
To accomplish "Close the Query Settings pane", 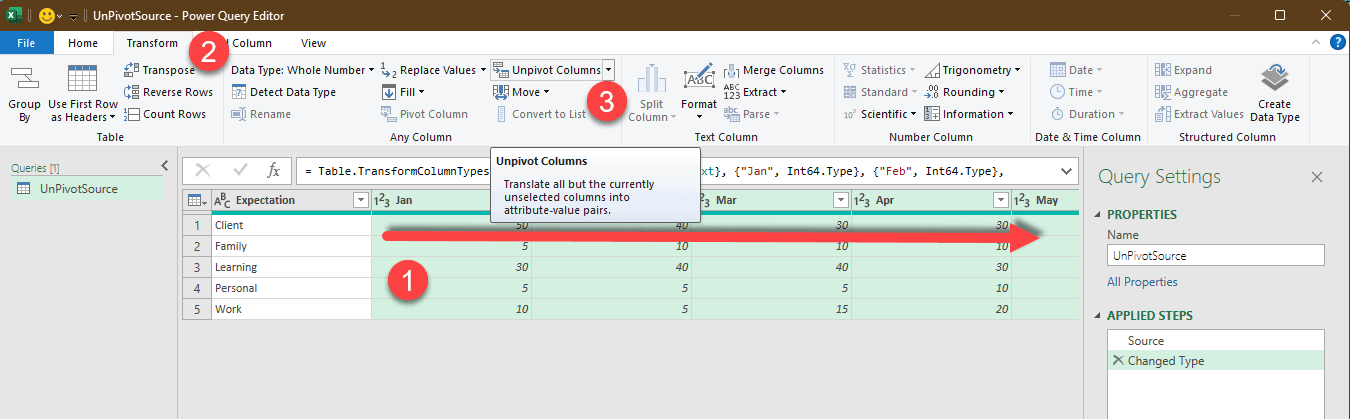I will click(1317, 177).
